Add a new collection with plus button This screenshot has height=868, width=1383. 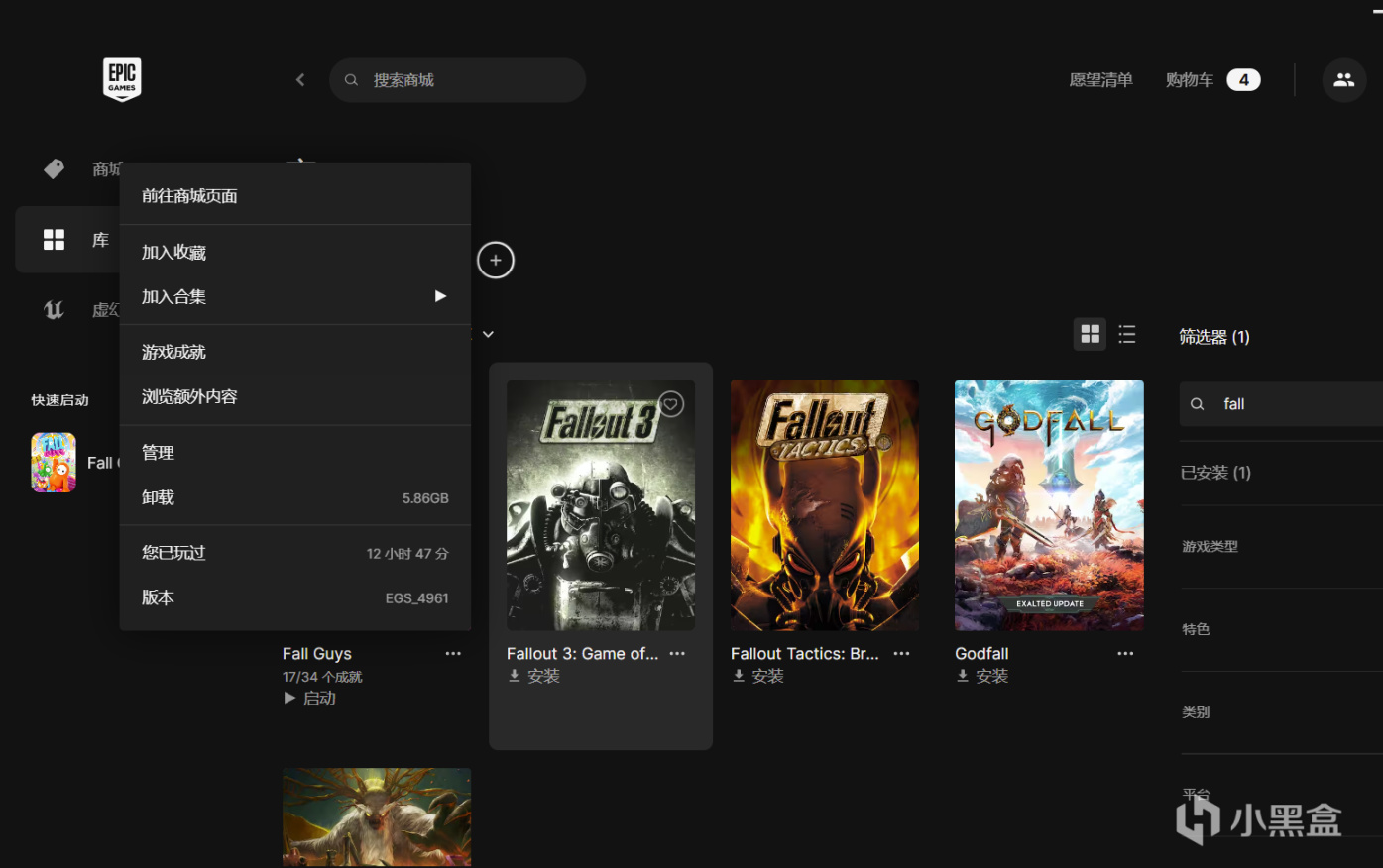[496, 261]
